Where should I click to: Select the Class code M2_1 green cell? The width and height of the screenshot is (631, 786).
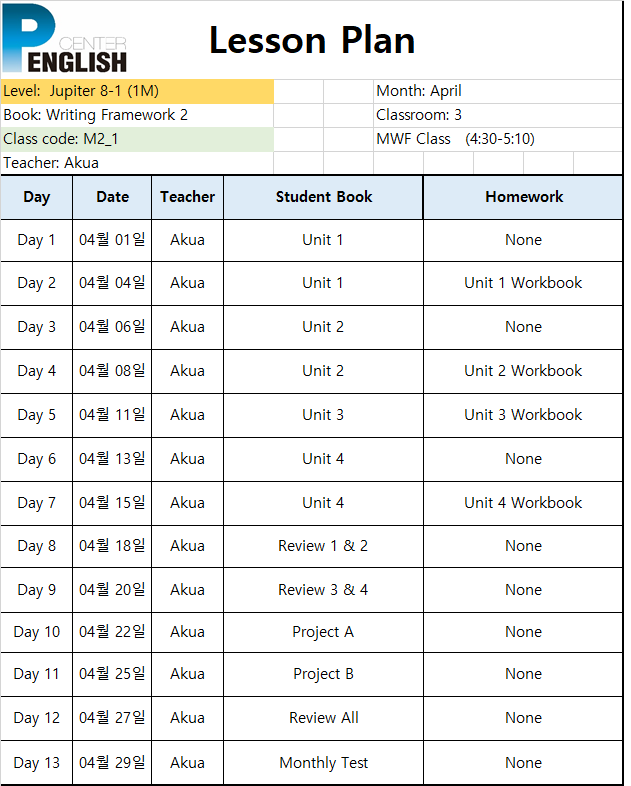point(137,139)
